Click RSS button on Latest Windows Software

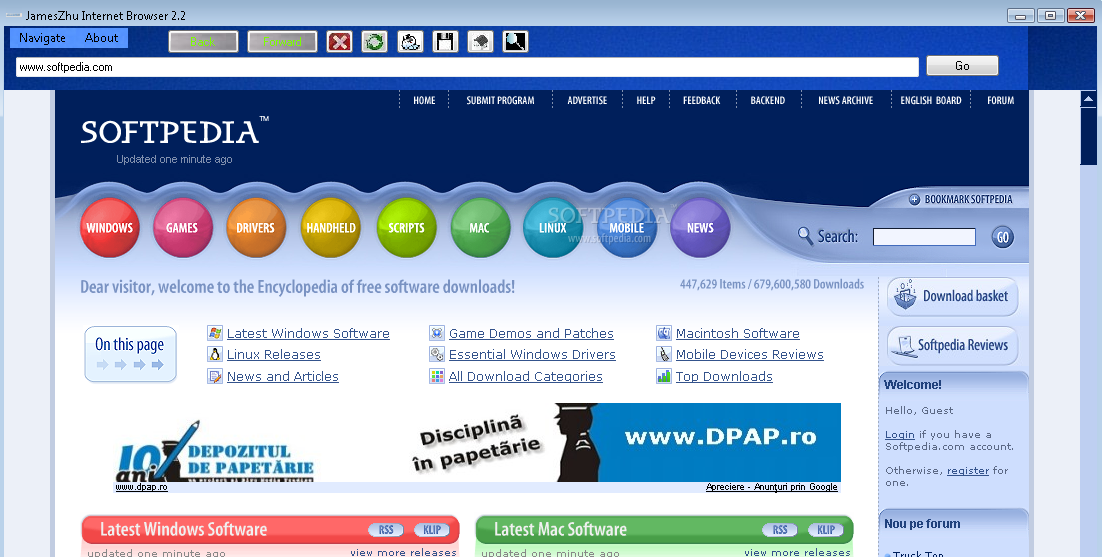click(x=386, y=530)
